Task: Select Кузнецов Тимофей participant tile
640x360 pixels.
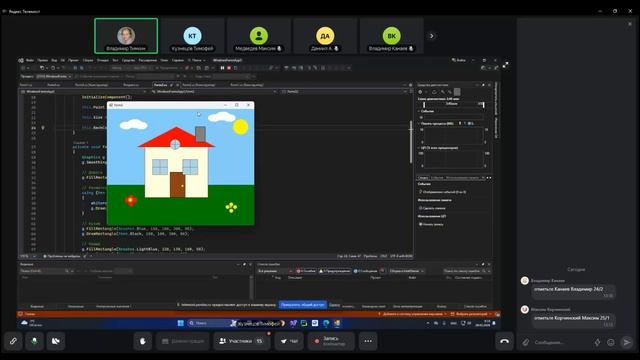Action: pyautogui.click(x=192, y=36)
